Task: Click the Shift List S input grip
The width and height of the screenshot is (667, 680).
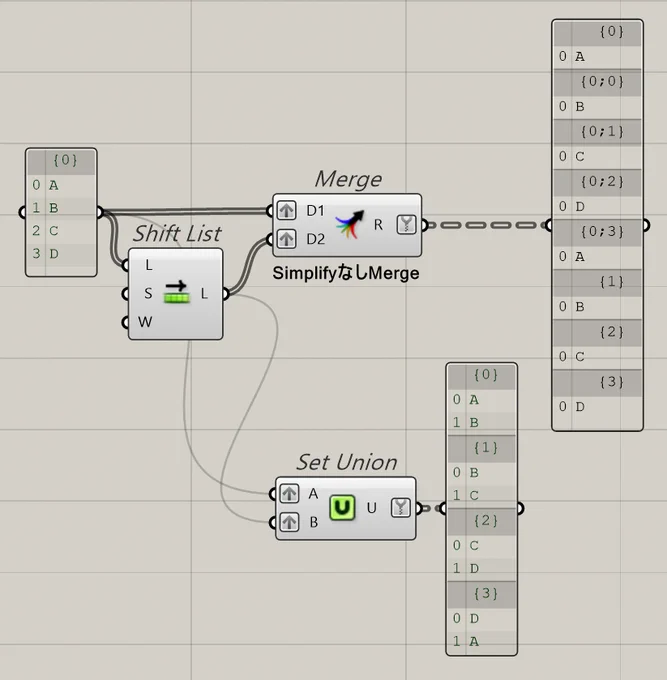Action: [126, 294]
